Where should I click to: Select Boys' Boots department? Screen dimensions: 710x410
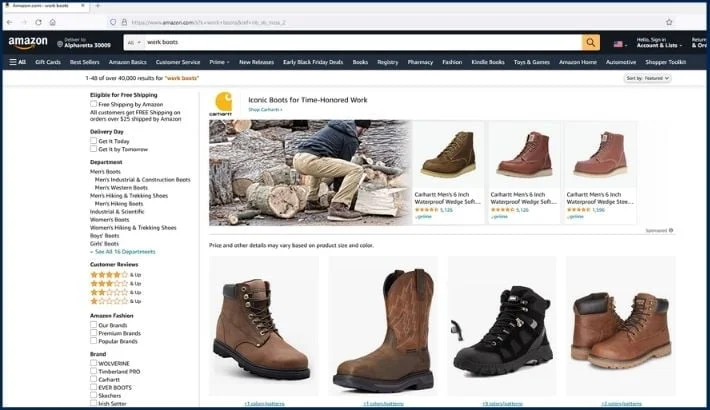click(x=105, y=236)
